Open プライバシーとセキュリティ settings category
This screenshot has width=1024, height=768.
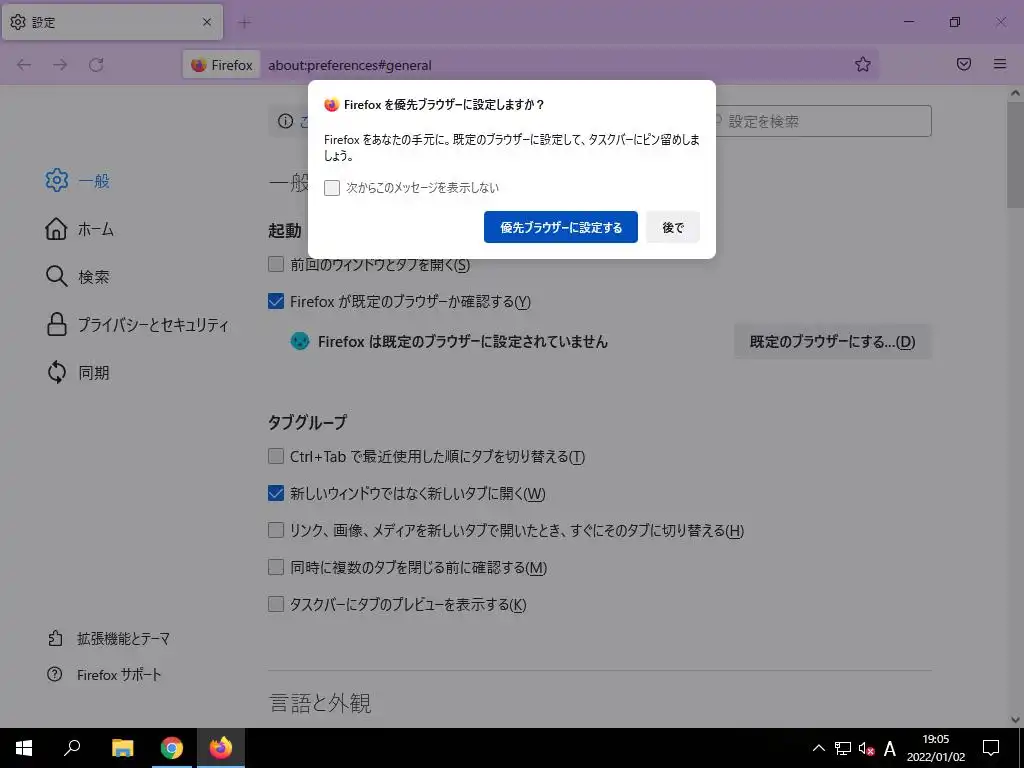[x=137, y=325]
